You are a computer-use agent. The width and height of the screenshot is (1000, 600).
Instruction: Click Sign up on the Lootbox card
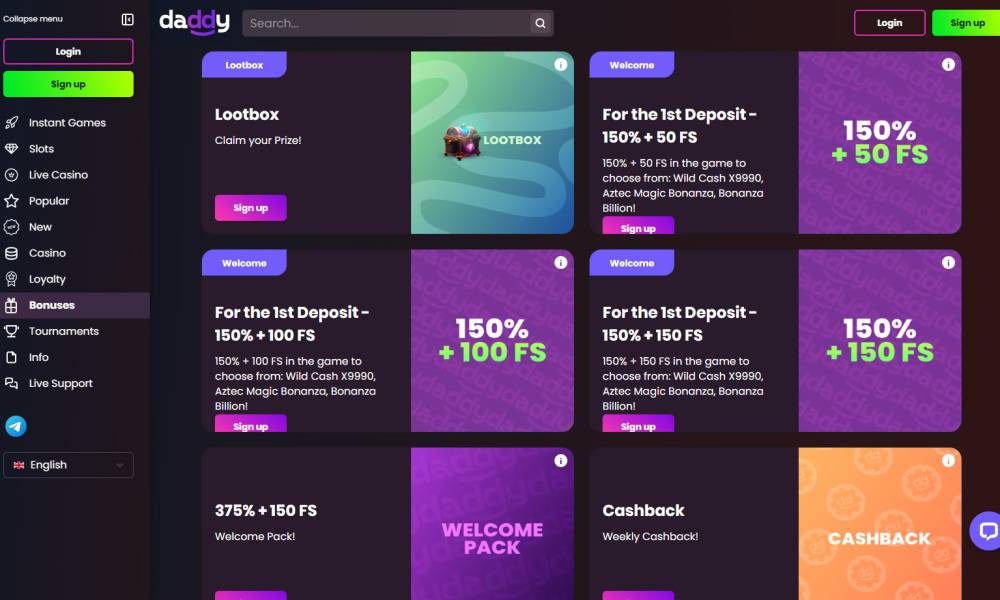(251, 208)
